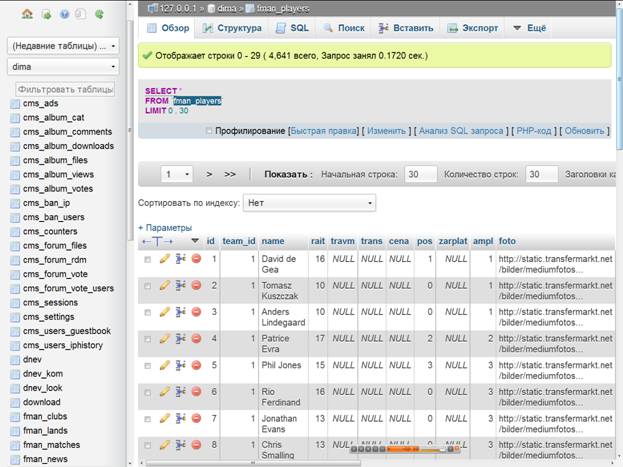
Task: Open the fman_clubs table in sidebar
Action: pyautogui.click(x=45, y=415)
